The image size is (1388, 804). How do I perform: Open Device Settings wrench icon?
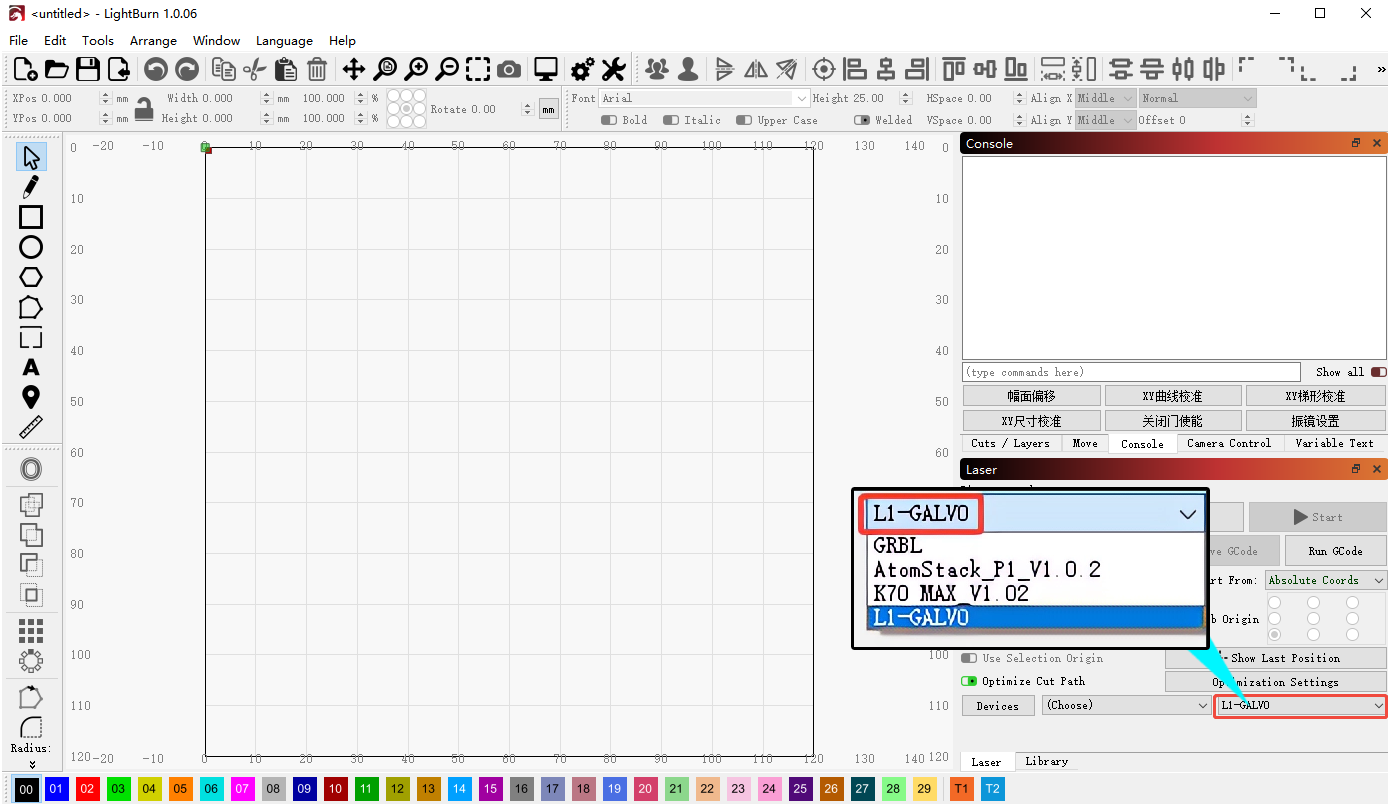point(613,69)
